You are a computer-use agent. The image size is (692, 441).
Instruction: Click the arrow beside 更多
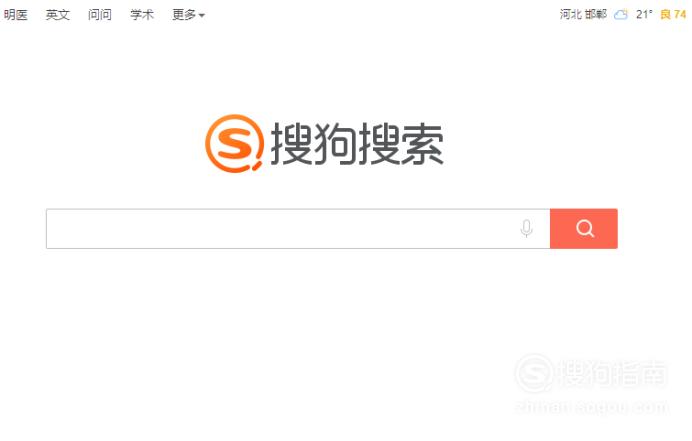[x=202, y=15]
